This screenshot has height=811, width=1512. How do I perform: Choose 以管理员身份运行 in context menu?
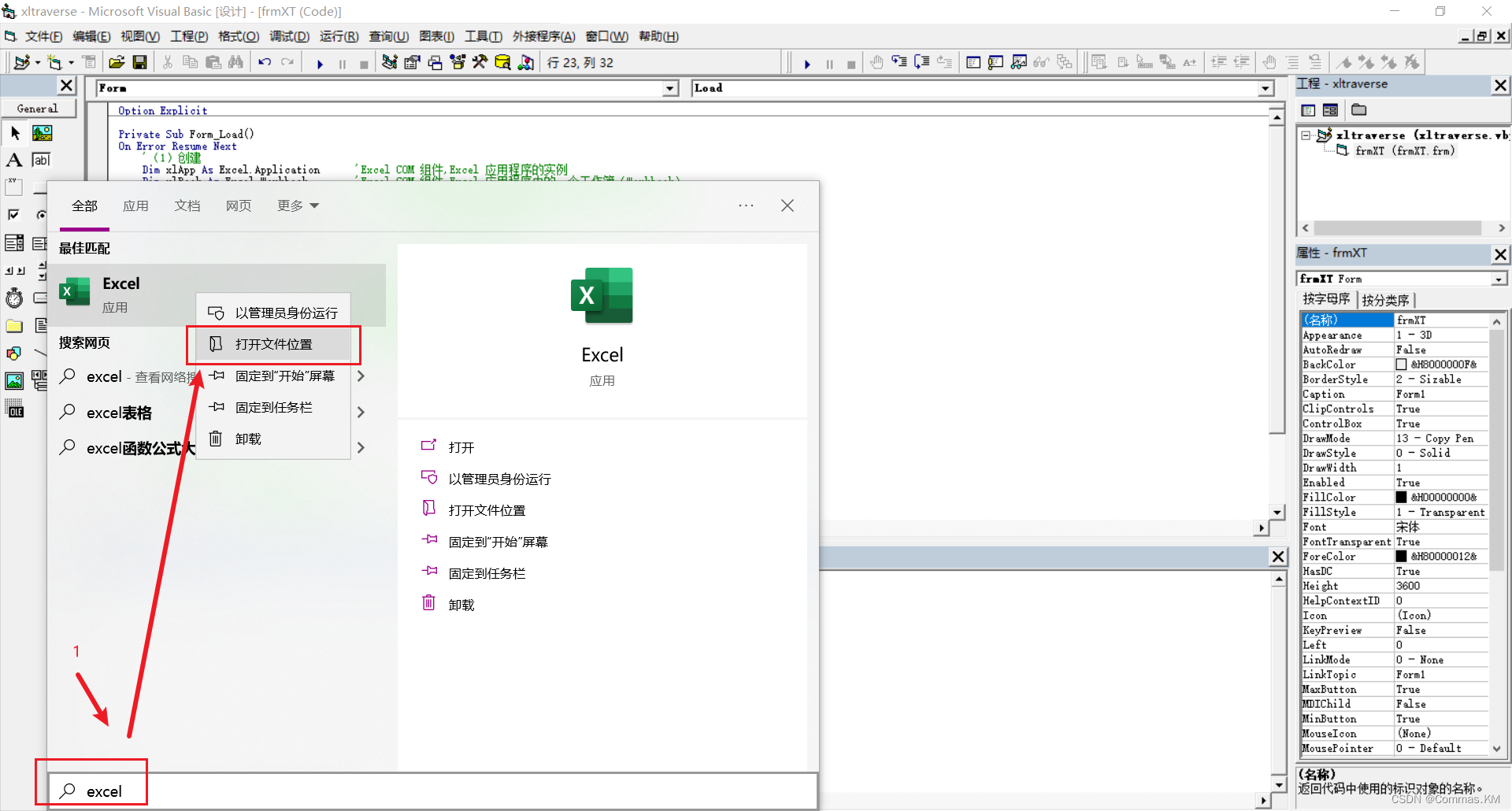(x=273, y=313)
